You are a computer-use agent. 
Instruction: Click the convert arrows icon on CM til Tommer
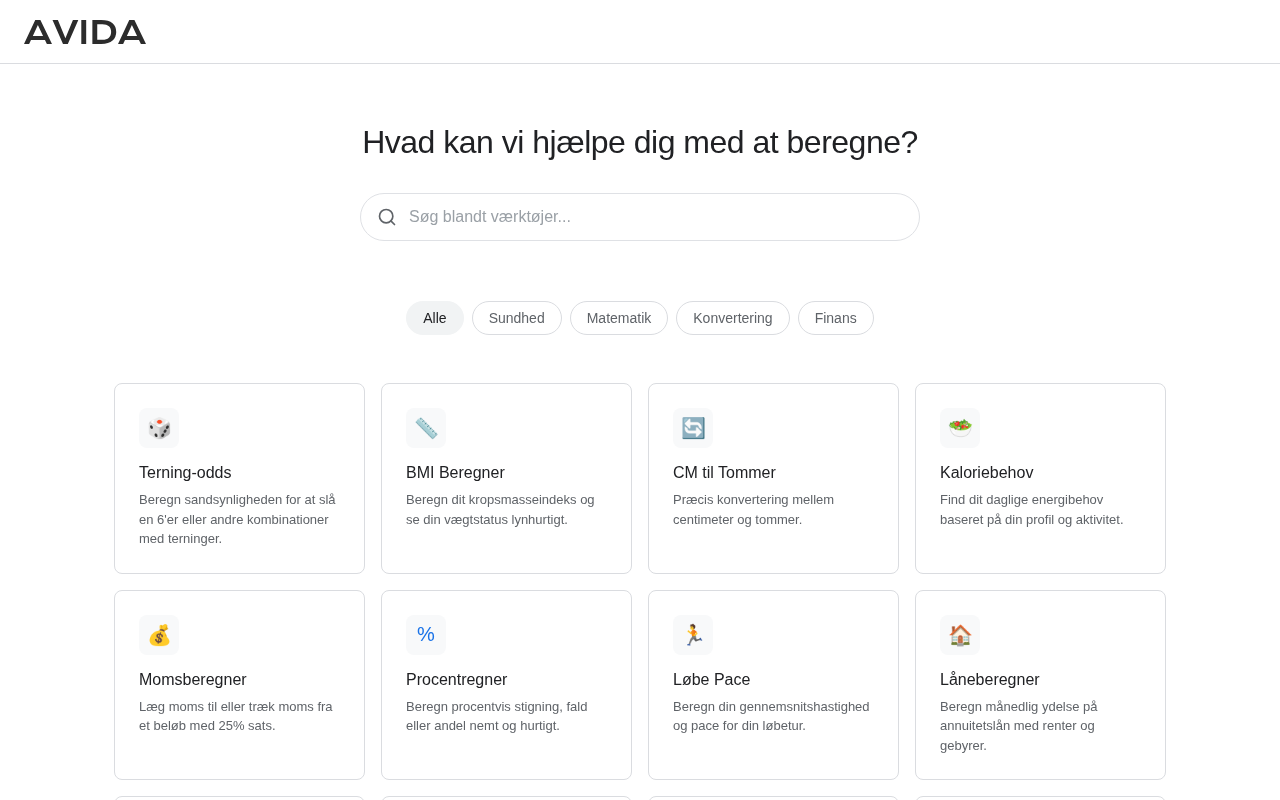(693, 428)
